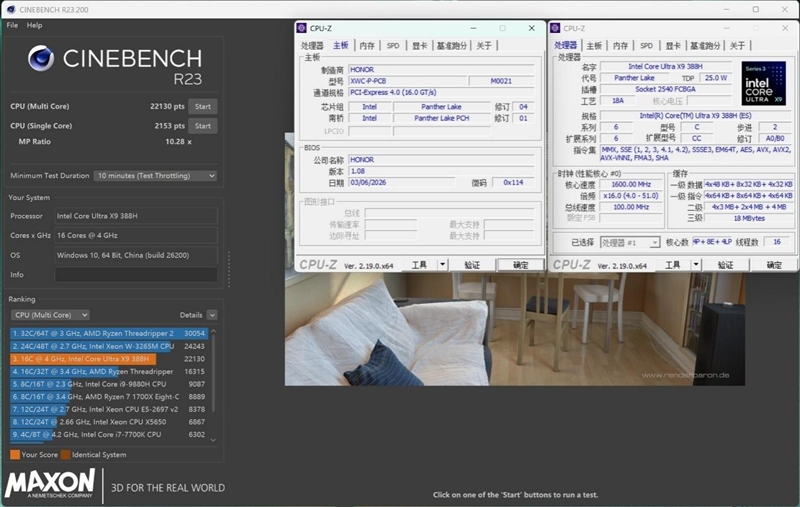Click the ranking list scroll-up arrow

(x=213, y=332)
